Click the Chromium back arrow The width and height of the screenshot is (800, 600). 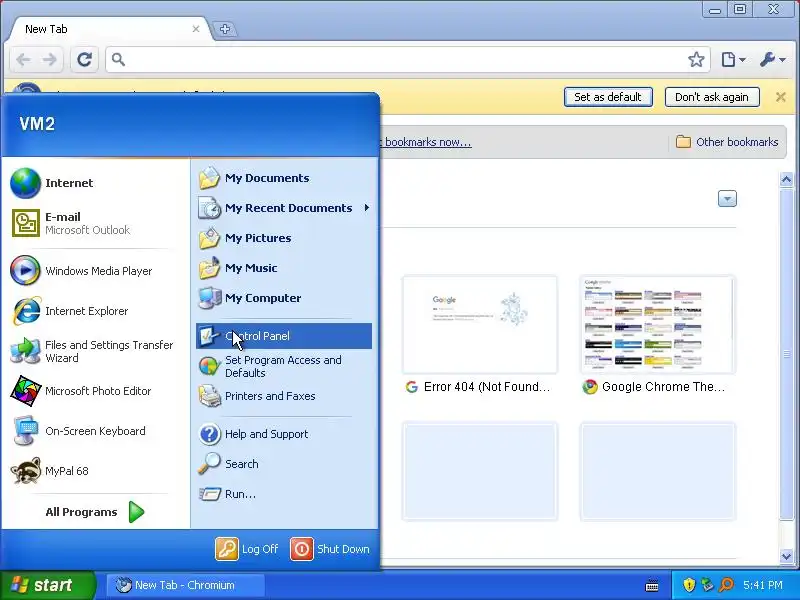[23, 60]
